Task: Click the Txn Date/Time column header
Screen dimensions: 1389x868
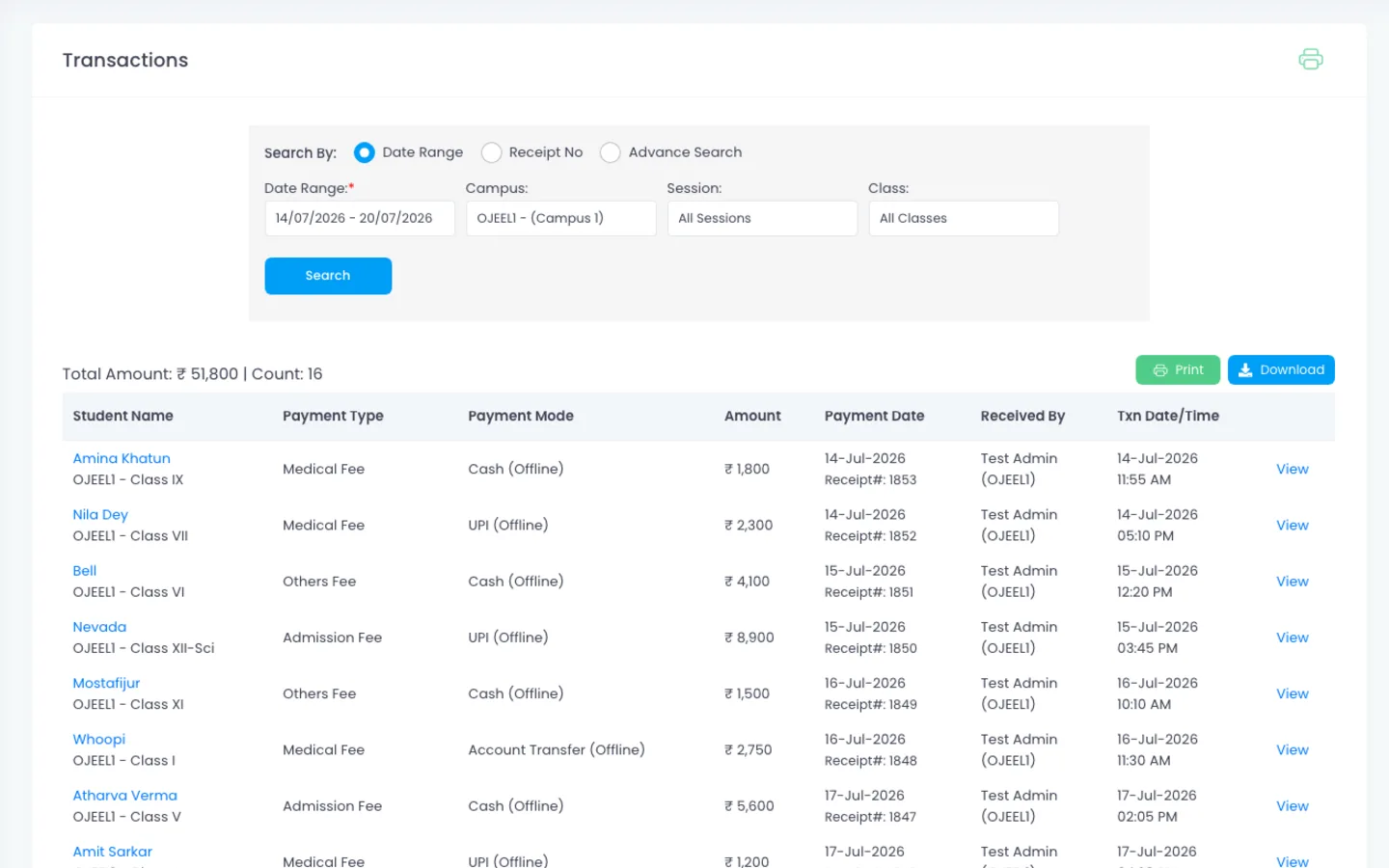Action: [x=1168, y=416]
